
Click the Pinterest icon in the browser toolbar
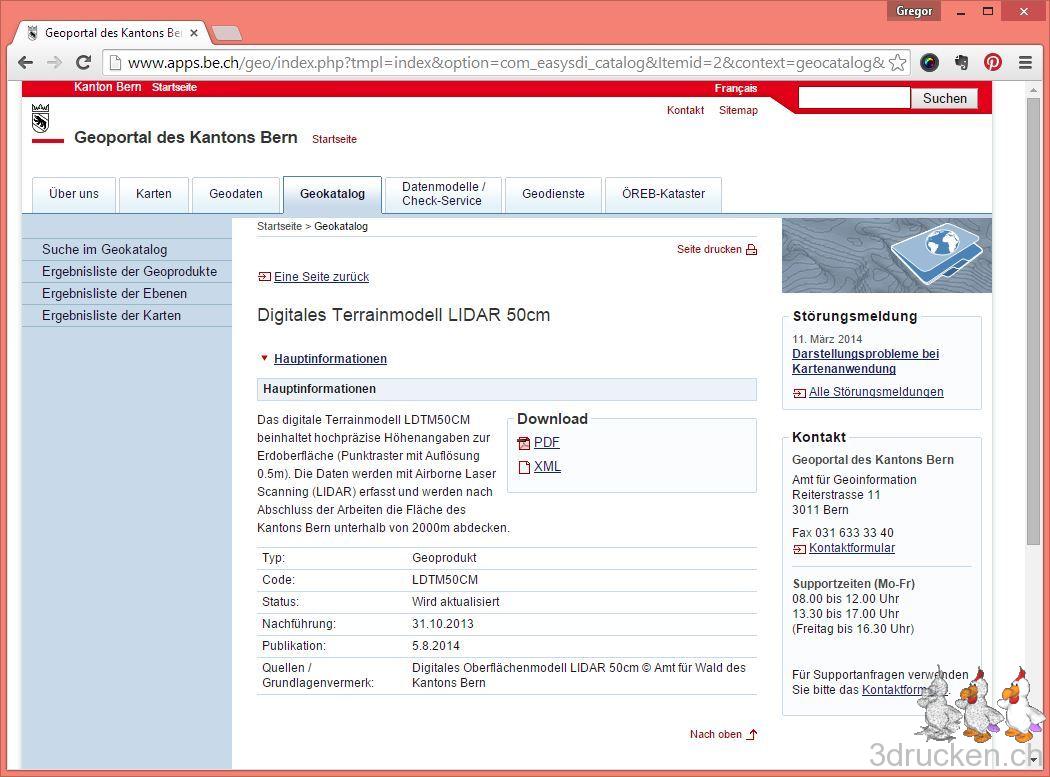[992, 62]
